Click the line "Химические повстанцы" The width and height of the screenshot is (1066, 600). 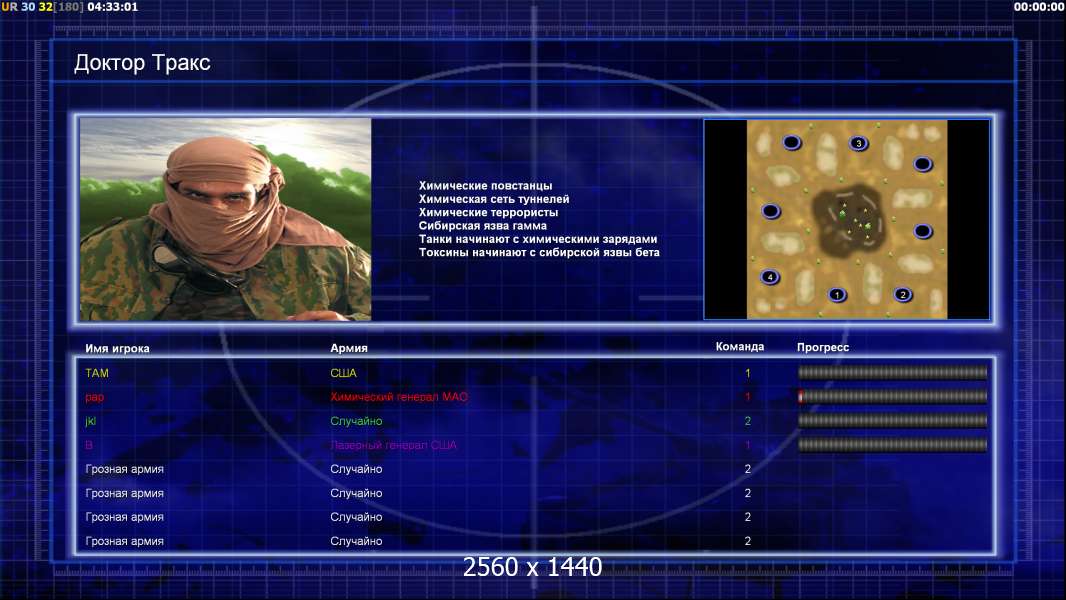[x=485, y=186]
